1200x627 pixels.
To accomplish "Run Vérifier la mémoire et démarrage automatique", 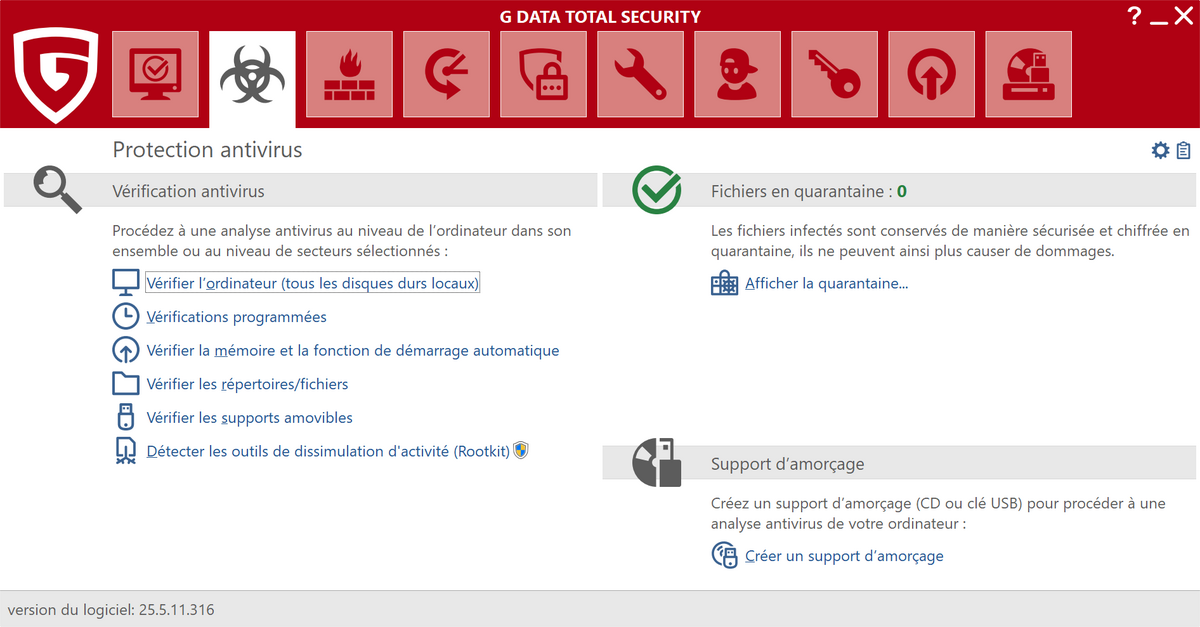I will tap(353, 350).
